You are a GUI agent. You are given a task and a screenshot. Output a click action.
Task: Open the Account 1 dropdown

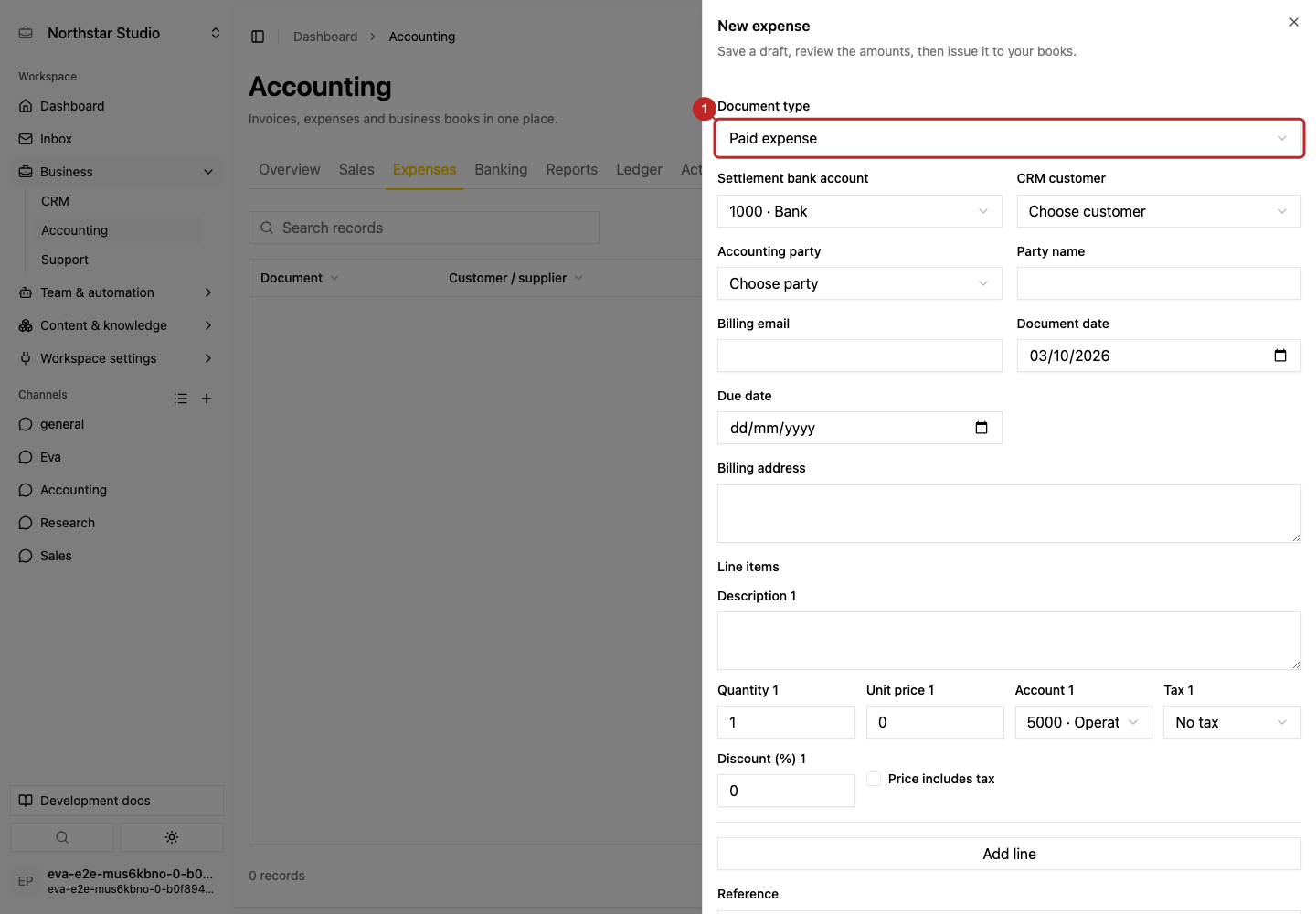[x=1084, y=722]
